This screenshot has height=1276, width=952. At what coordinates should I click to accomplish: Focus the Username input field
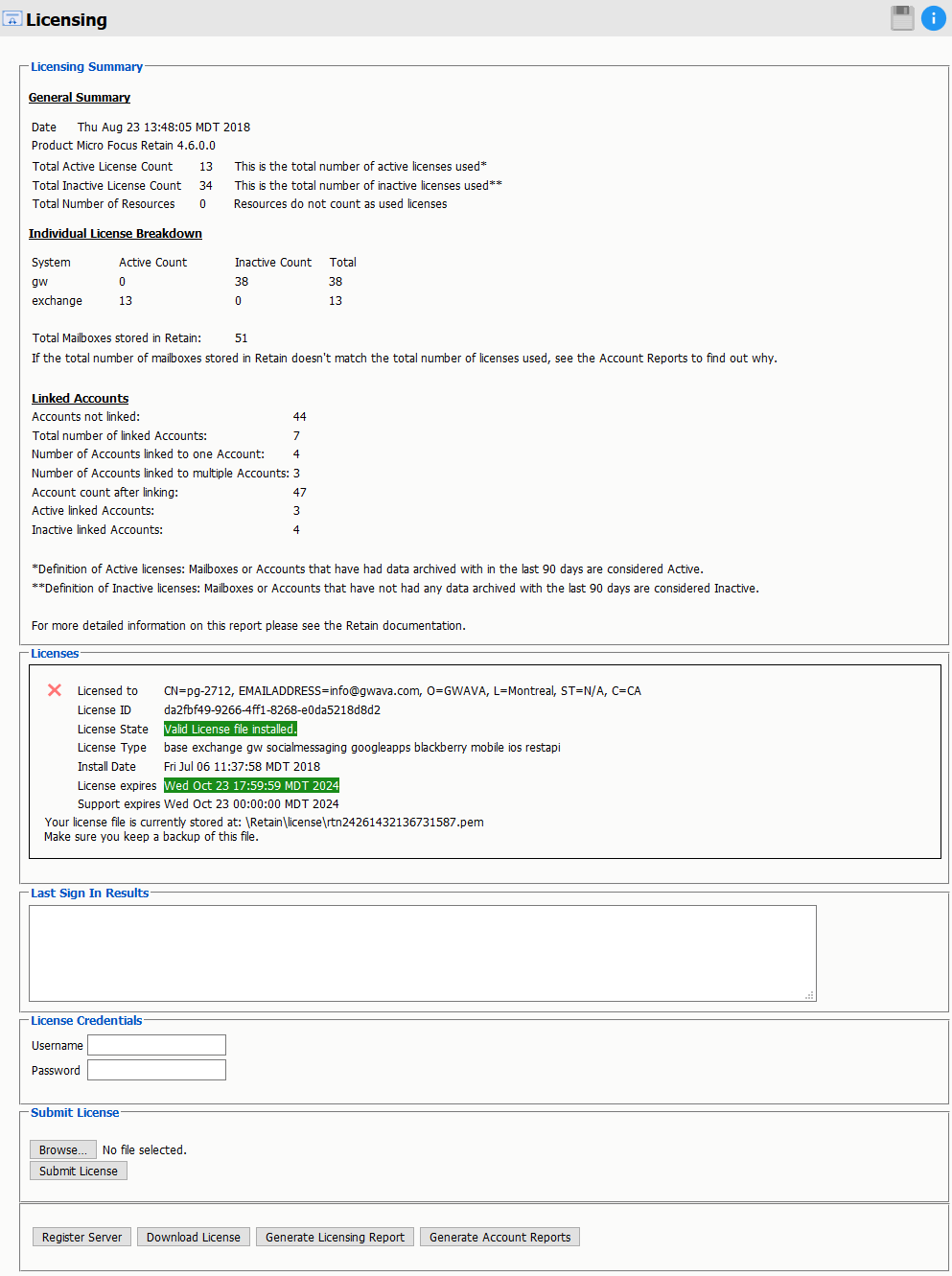pos(156,1045)
